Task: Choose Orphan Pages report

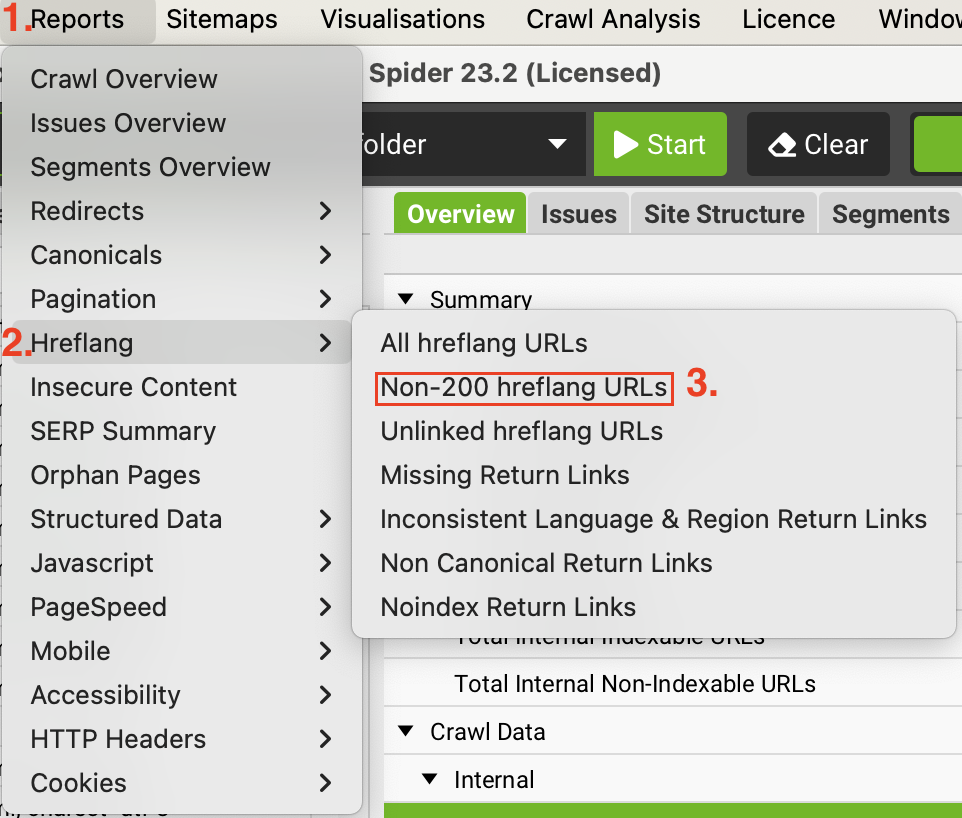Action: [x=115, y=475]
